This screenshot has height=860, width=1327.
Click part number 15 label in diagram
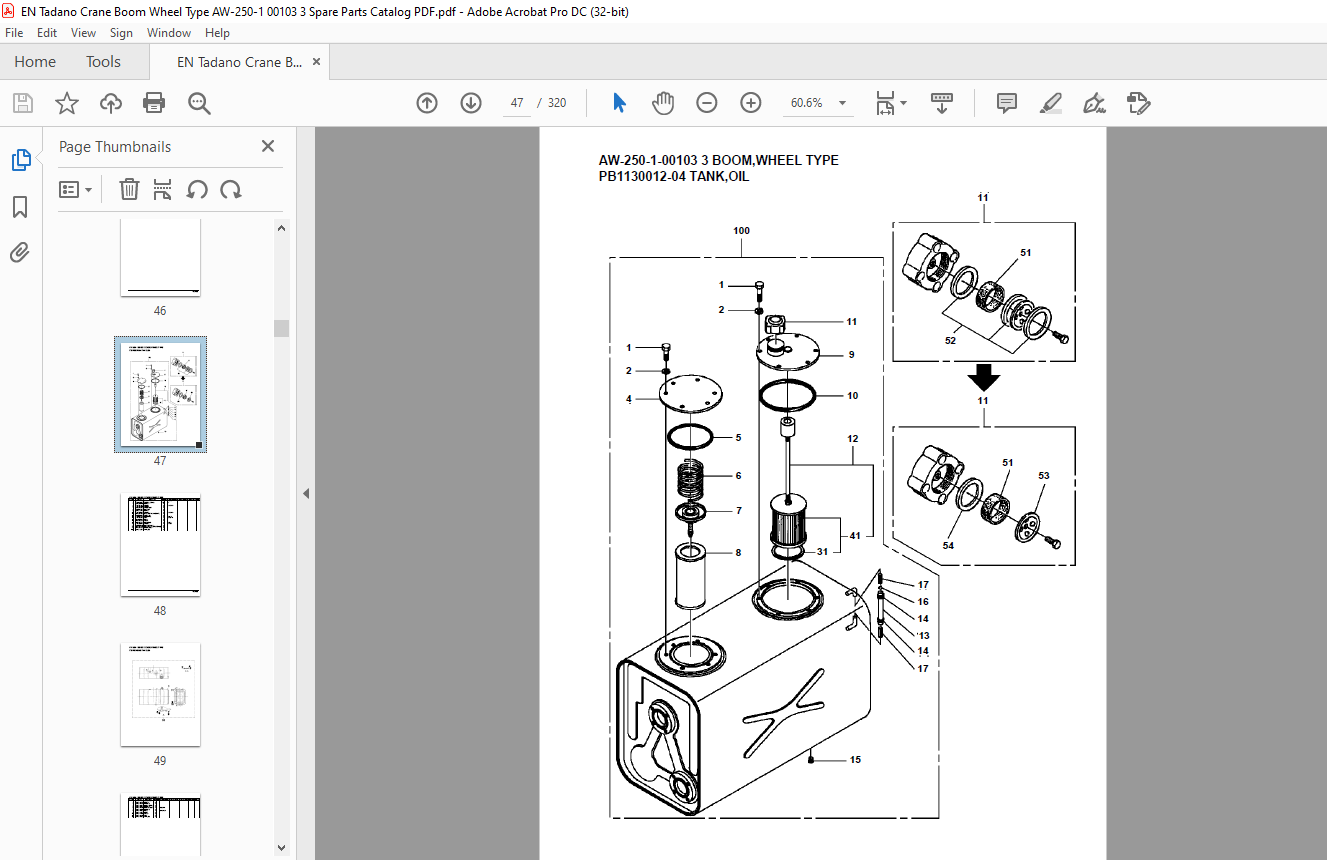click(855, 760)
